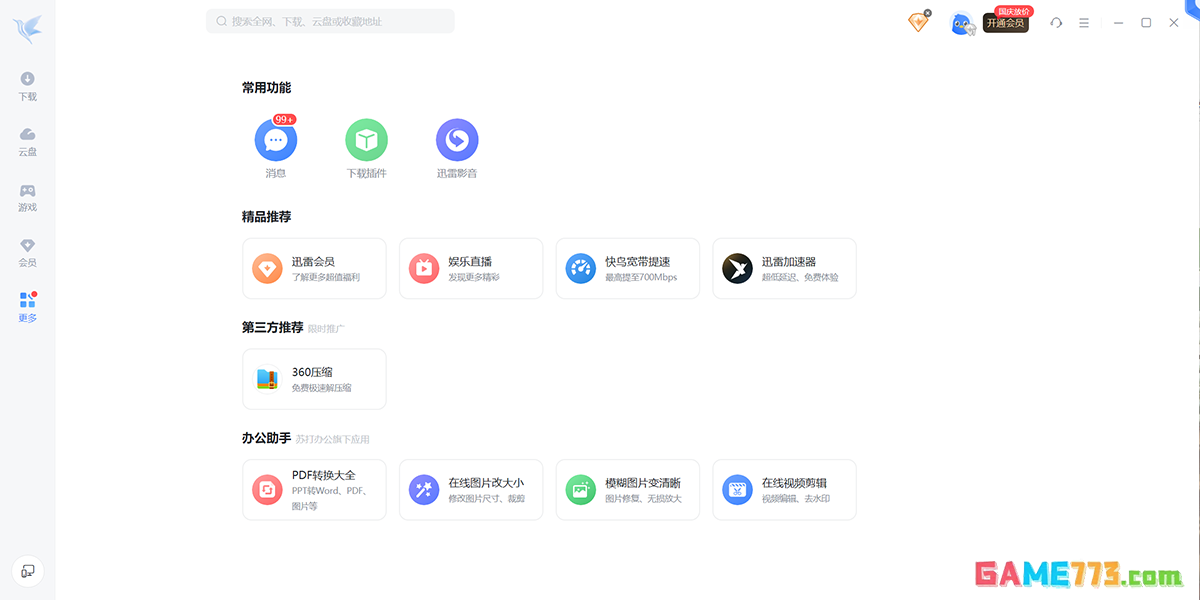The height and width of the screenshot is (600, 1200).
Task: Switch to 游戏 games section
Action: (x=28, y=197)
